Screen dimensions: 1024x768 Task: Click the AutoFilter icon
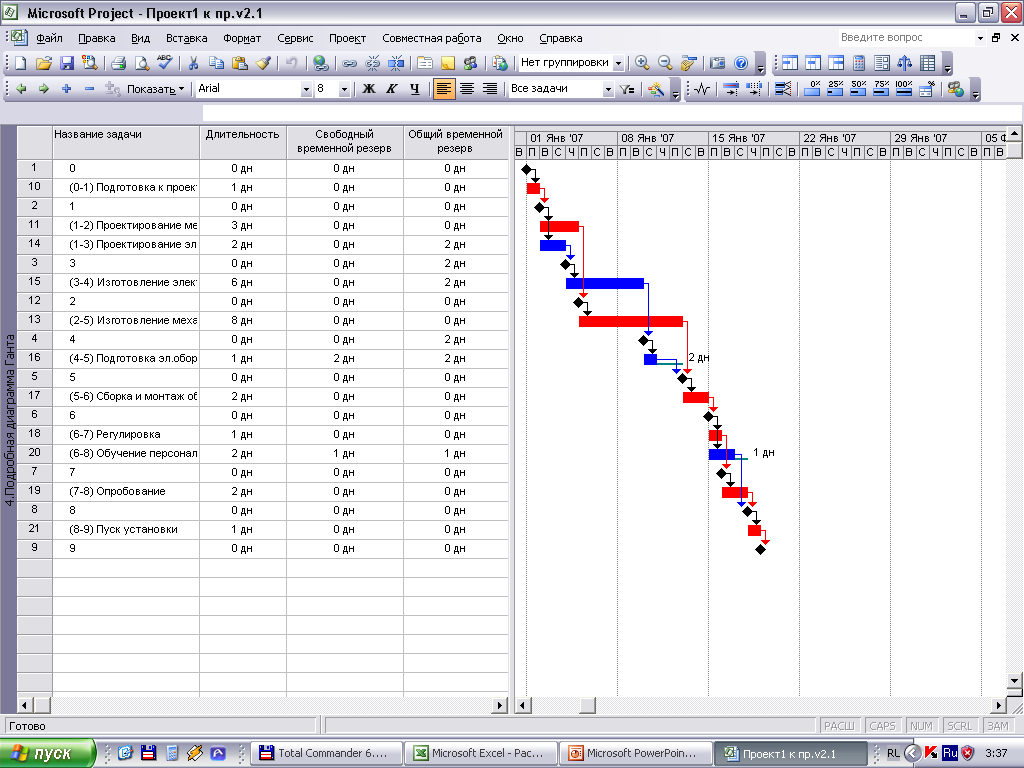pyautogui.click(x=628, y=89)
